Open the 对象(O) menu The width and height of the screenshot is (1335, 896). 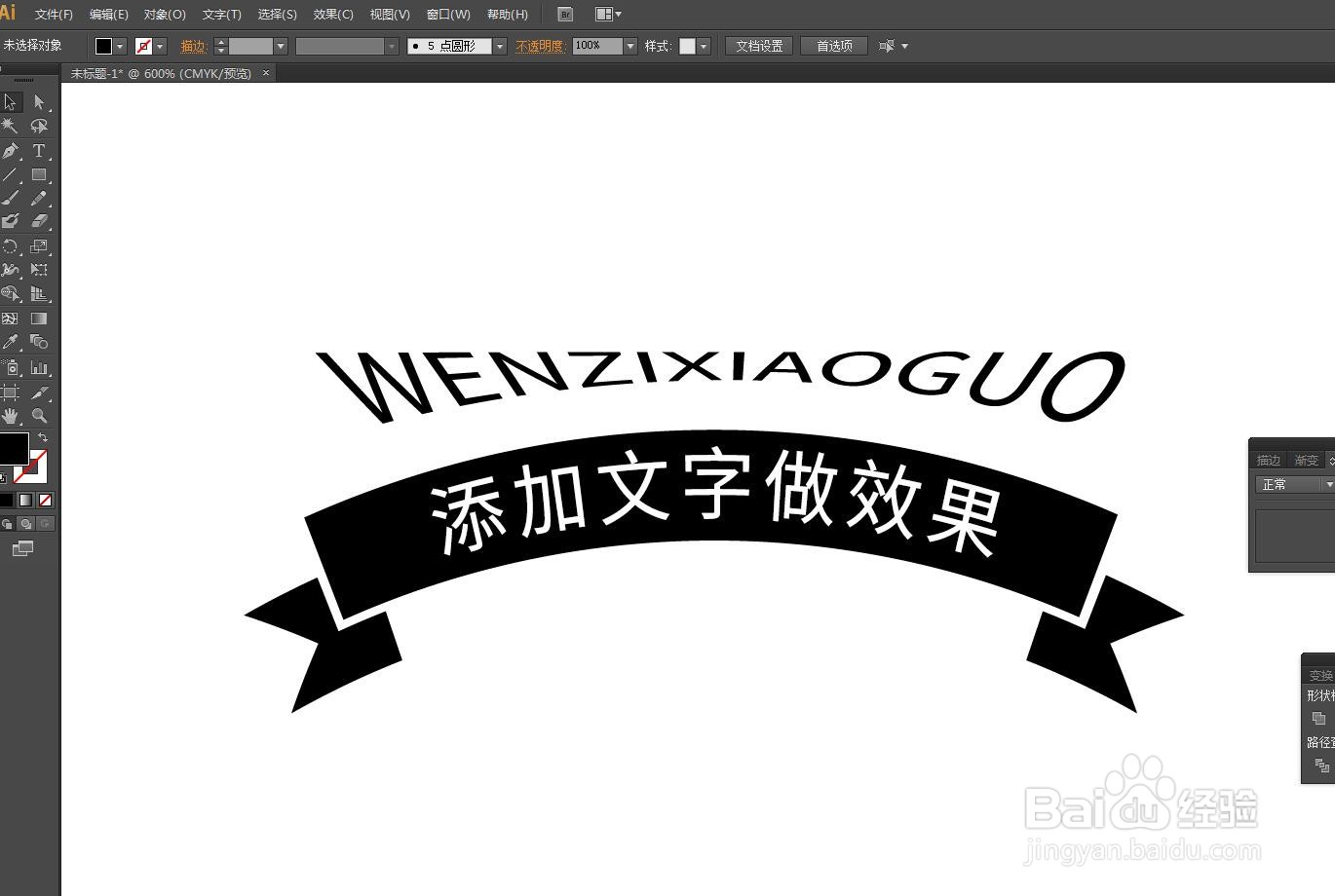tap(165, 15)
